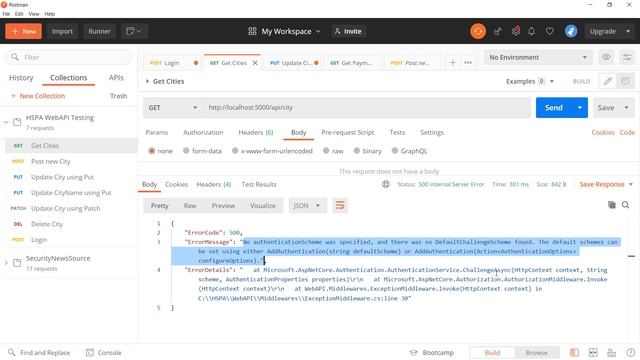
Task: Open the new window layout icon
Action: pyautogui.click(x=134, y=31)
